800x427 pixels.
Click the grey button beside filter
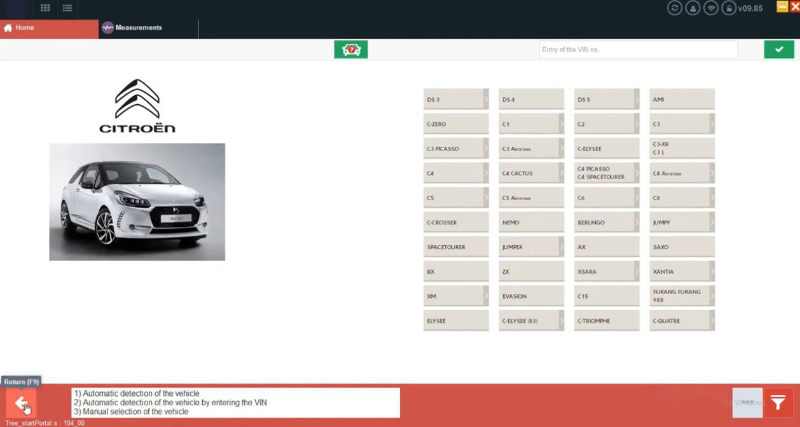[x=747, y=403]
